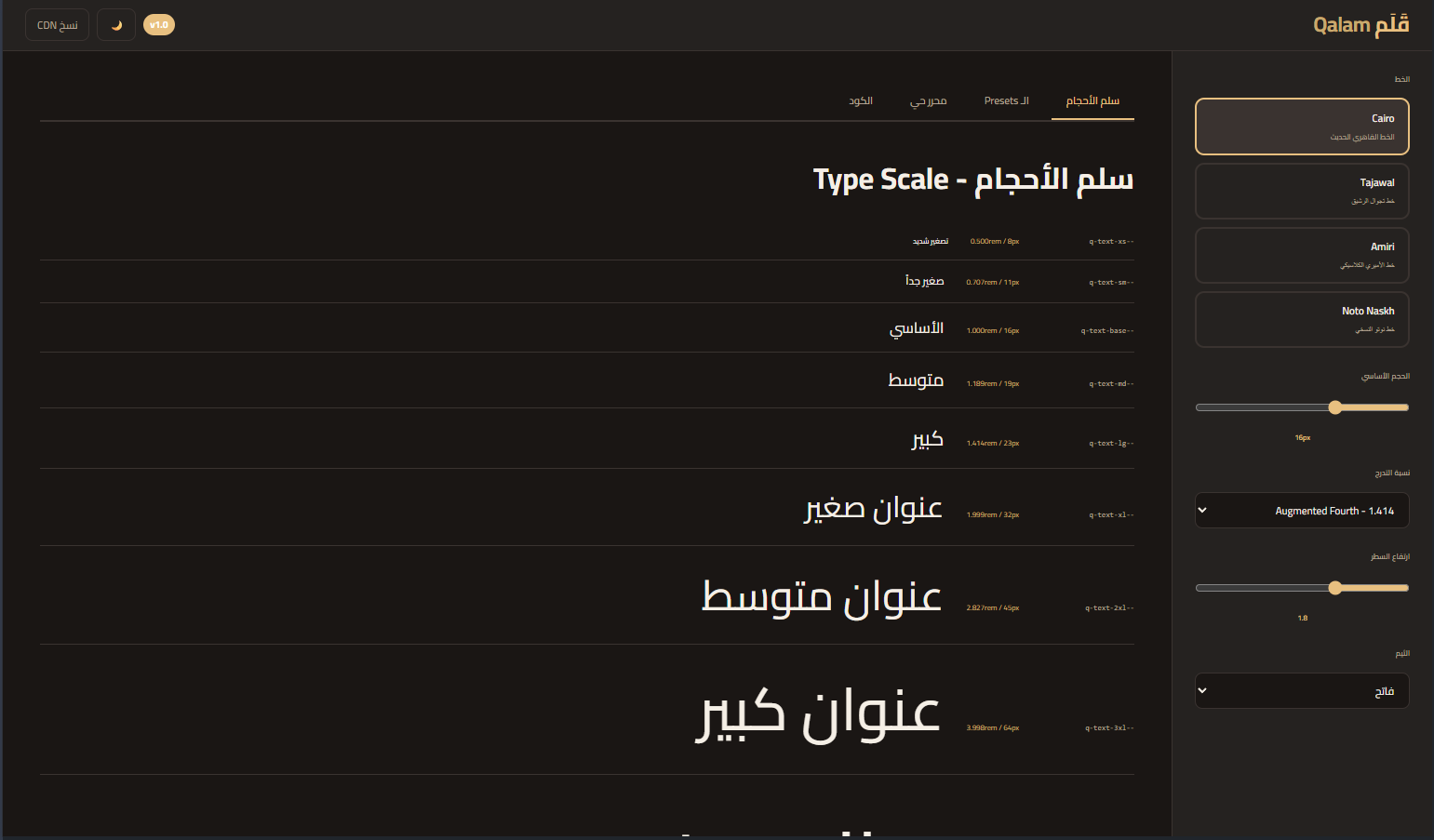Adjust the الحجم الأساسي base size slider
The image size is (1434, 840).
coord(1302,407)
